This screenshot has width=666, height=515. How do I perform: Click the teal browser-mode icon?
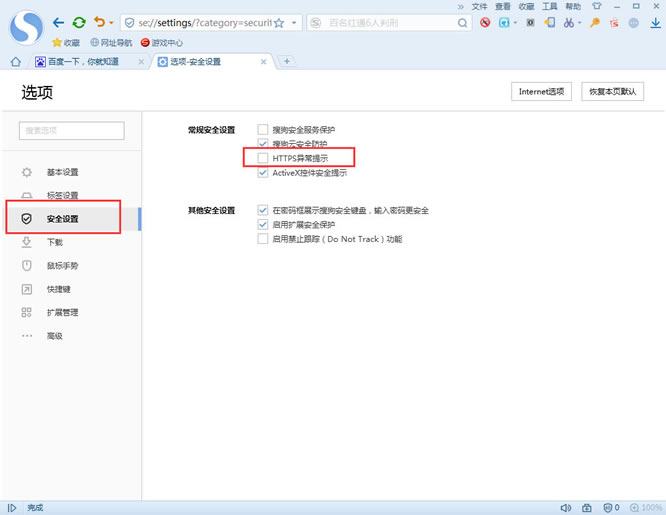click(x=504, y=23)
